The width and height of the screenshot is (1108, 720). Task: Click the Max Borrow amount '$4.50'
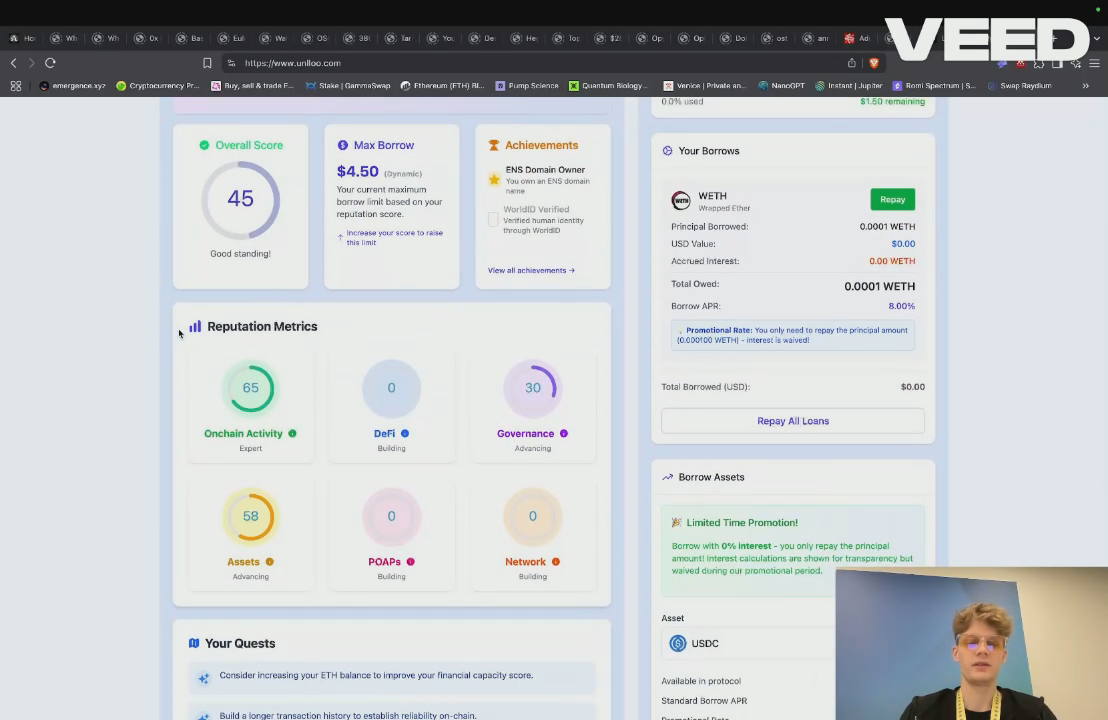[x=358, y=172]
